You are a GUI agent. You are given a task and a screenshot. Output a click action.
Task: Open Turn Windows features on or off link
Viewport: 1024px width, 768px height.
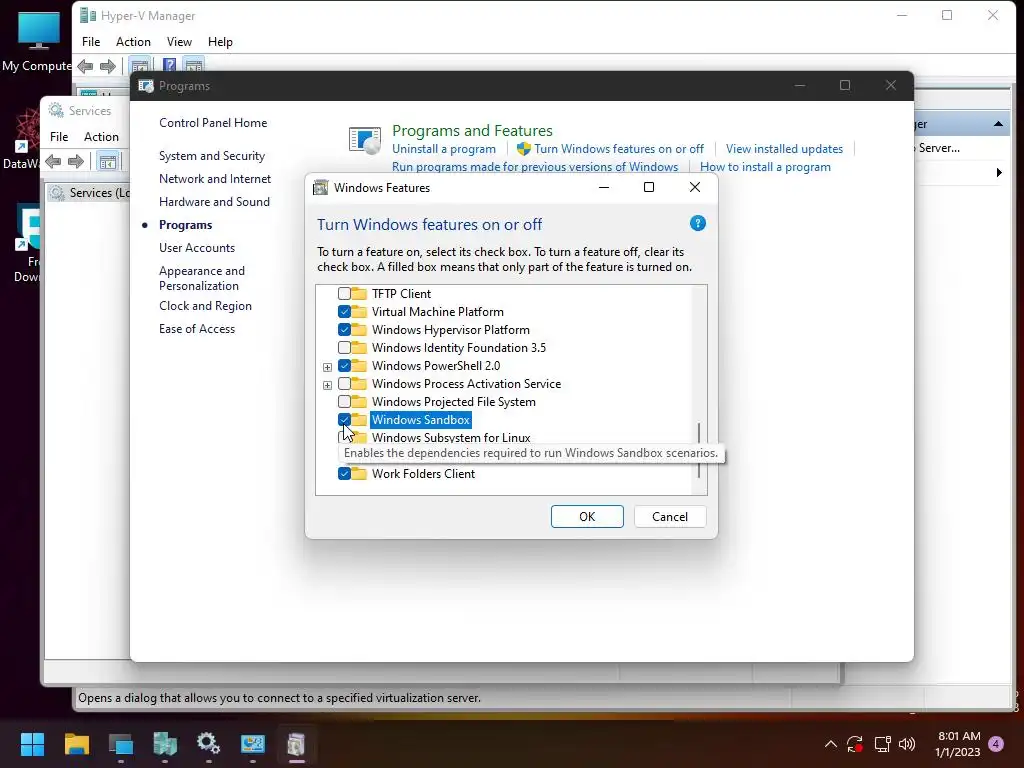(x=618, y=149)
